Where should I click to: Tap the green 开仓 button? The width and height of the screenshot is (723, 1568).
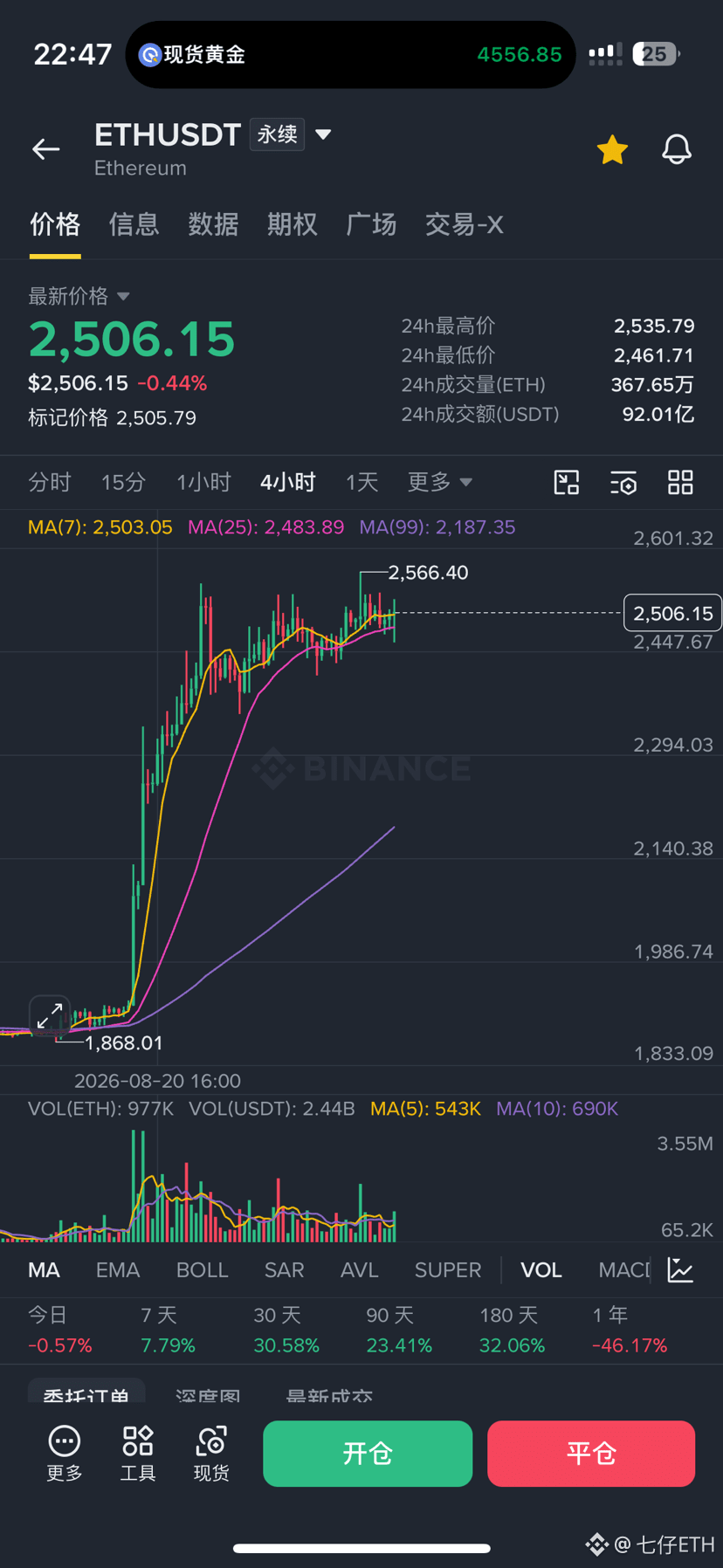tap(368, 1454)
